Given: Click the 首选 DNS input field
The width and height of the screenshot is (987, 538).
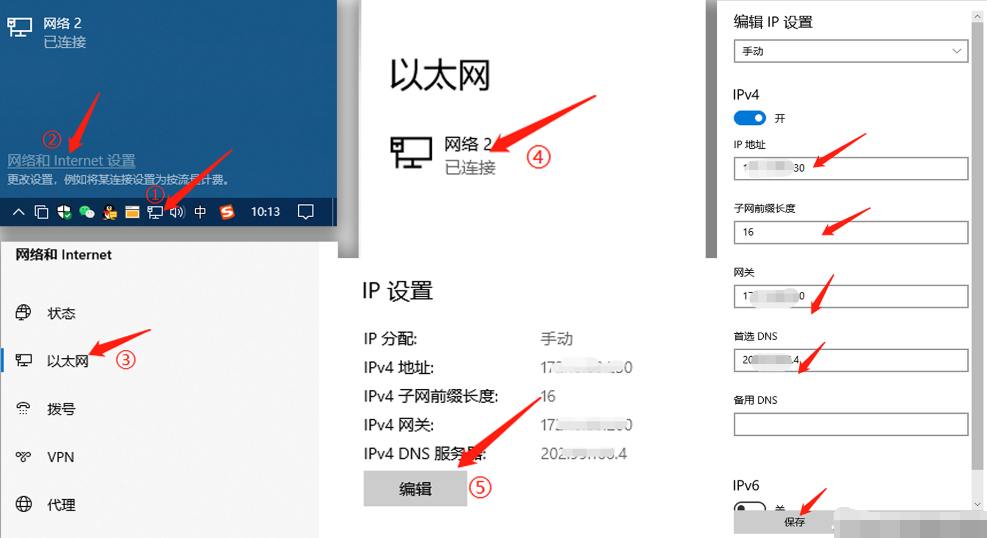Looking at the screenshot, I should pos(851,361).
